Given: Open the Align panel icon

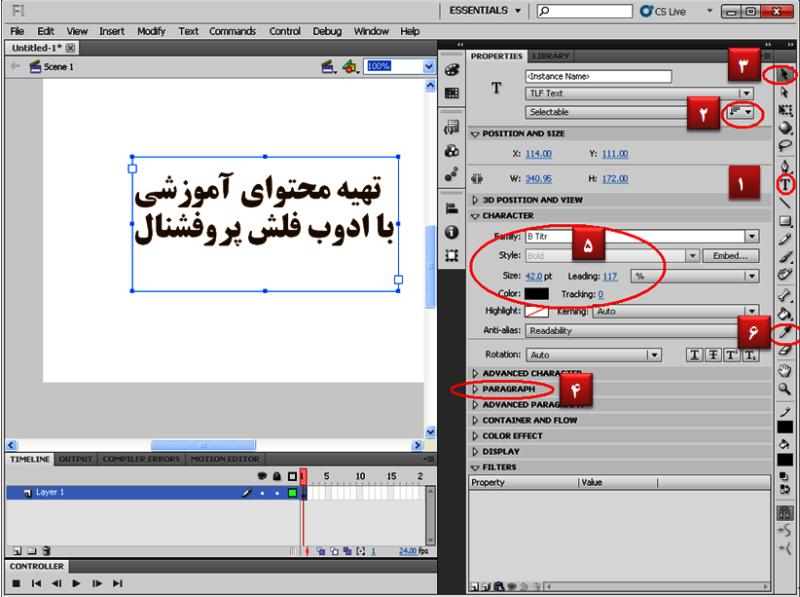Looking at the screenshot, I should (x=452, y=208).
